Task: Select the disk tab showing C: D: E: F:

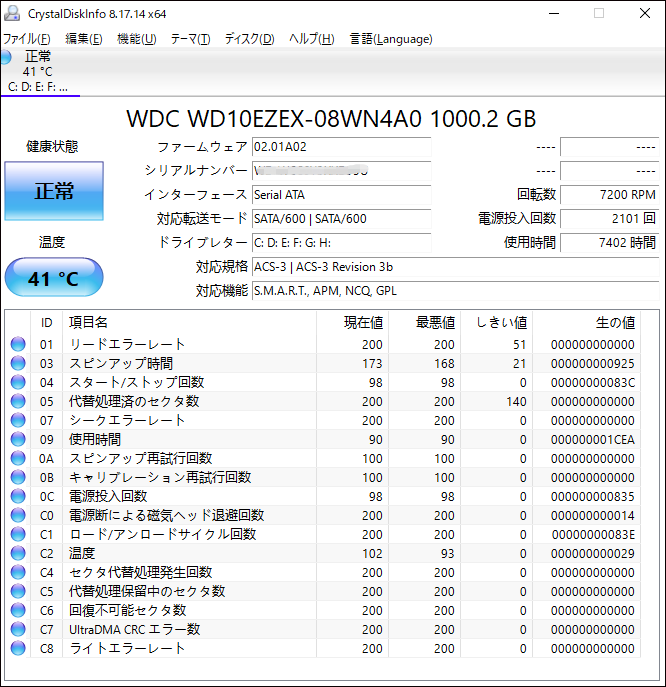Action: click(x=38, y=71)
